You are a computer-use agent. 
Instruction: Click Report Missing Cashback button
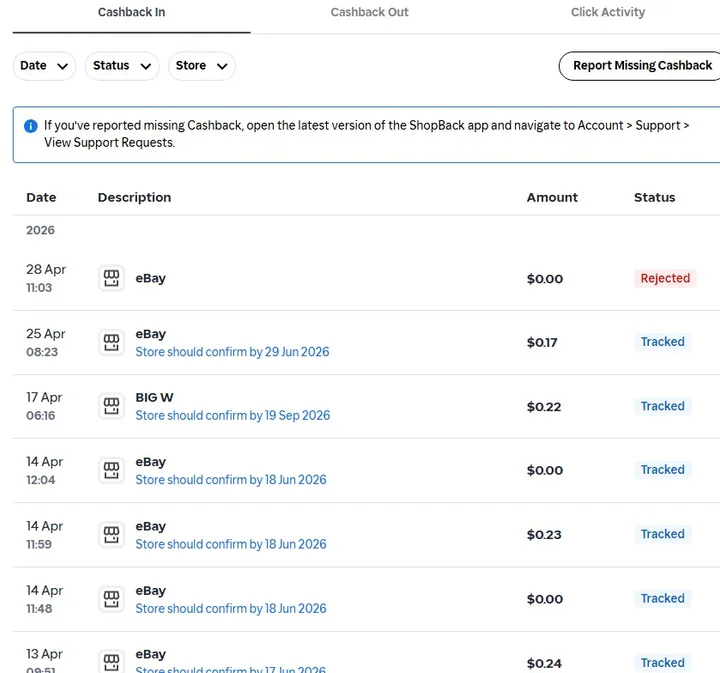click(642, 66)
